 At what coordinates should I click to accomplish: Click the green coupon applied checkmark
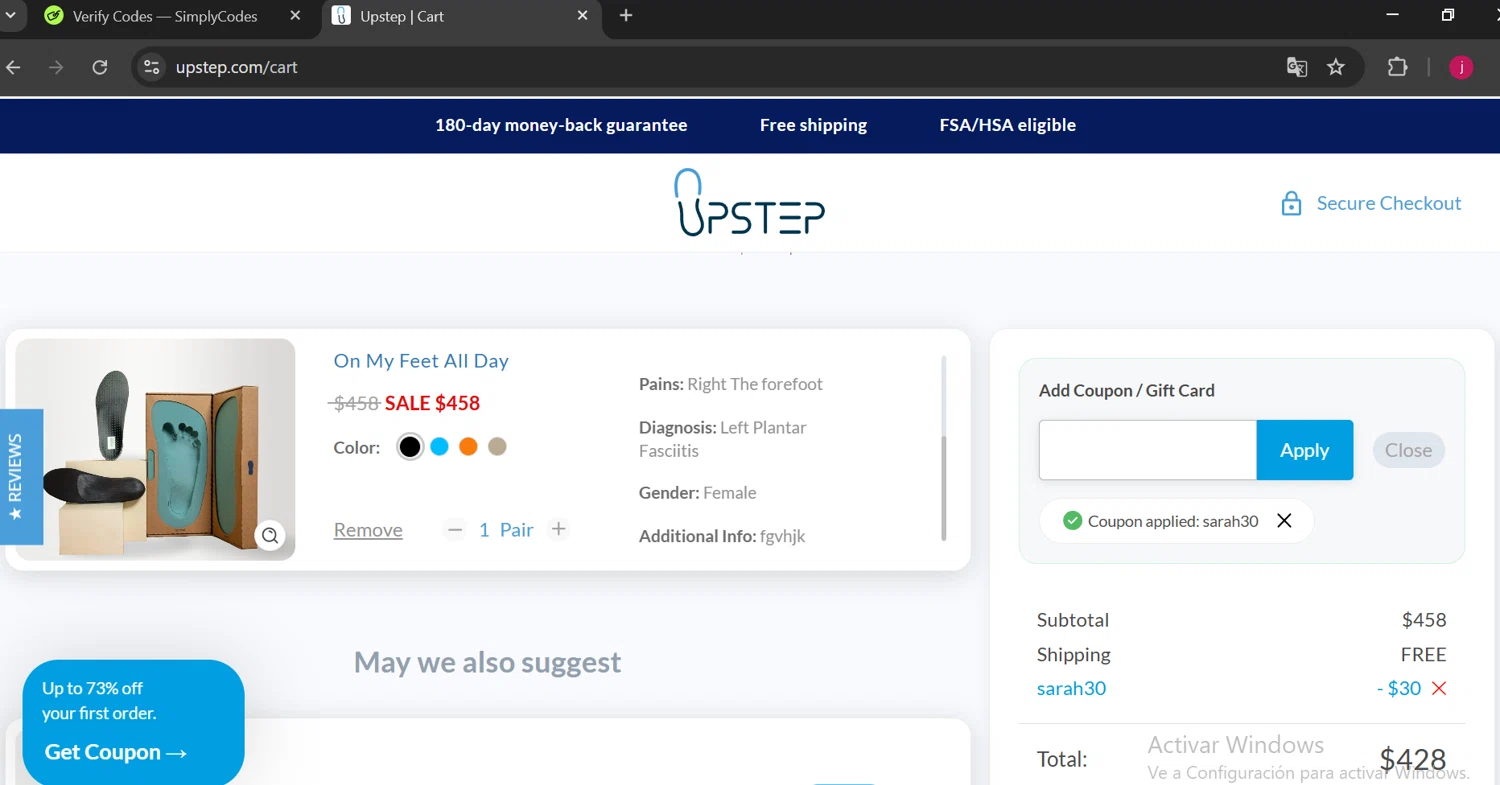pyautogui.click(x=1072, y=521)
